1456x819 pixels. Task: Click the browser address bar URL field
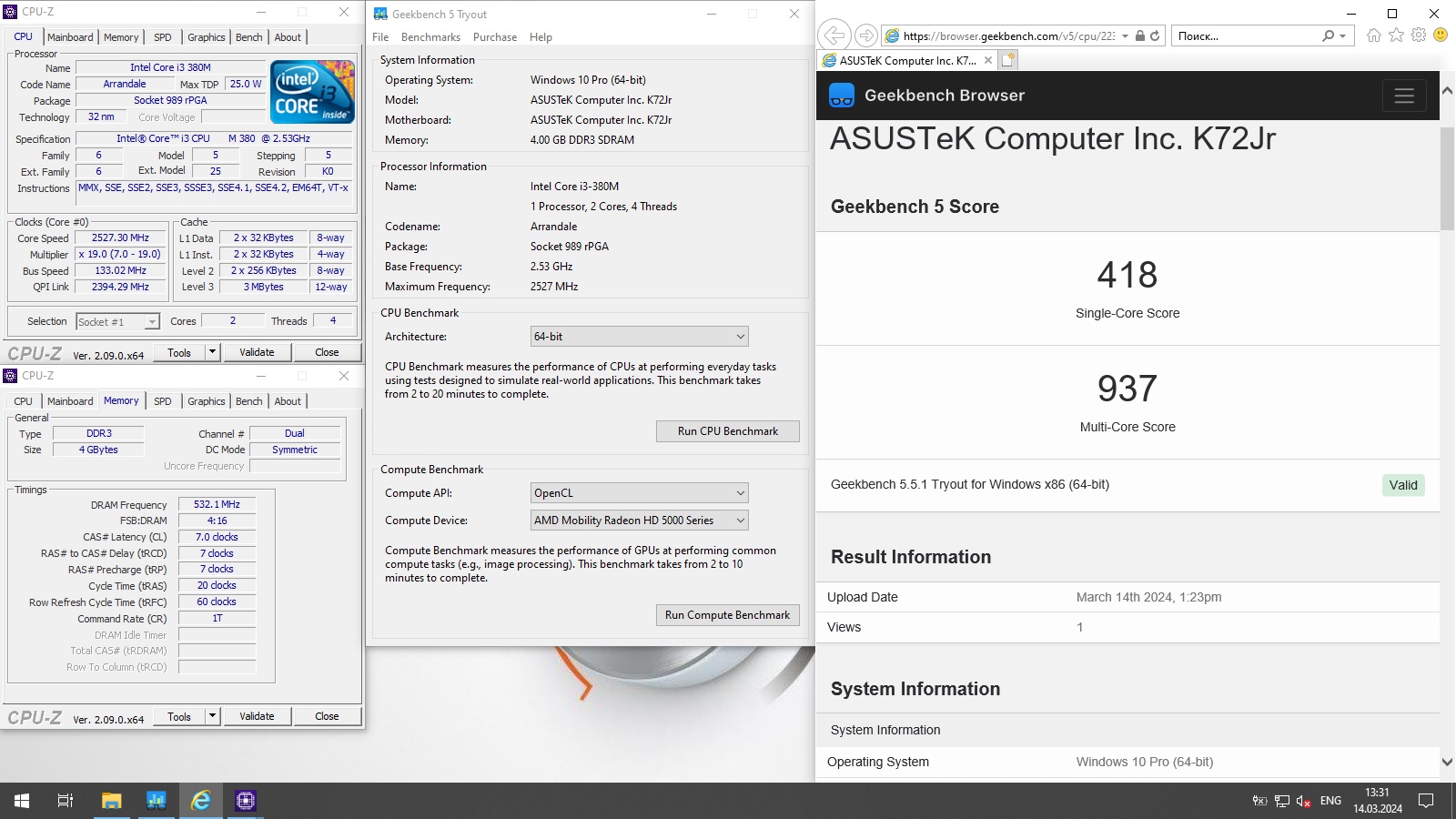(x=1009, y=35)
